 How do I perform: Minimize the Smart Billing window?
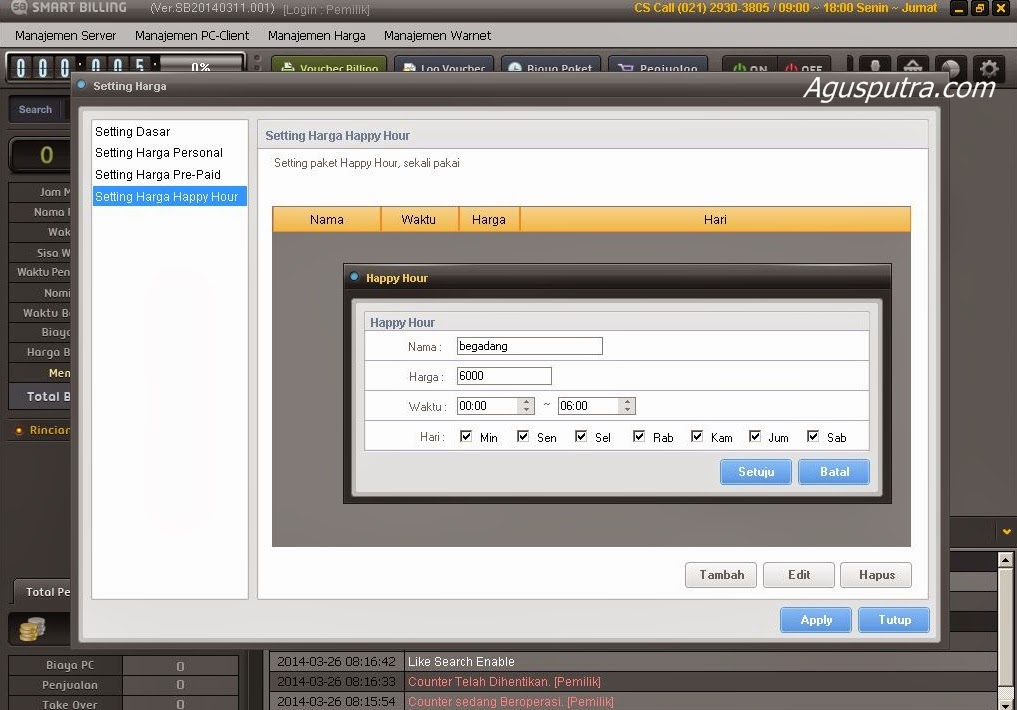coord(959,8)
